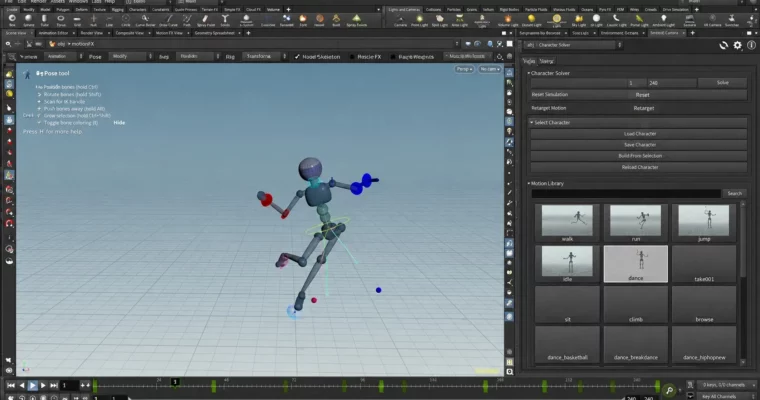Select the Grid shelf tool
Screen dimensions: 760x400
(77, 20)
